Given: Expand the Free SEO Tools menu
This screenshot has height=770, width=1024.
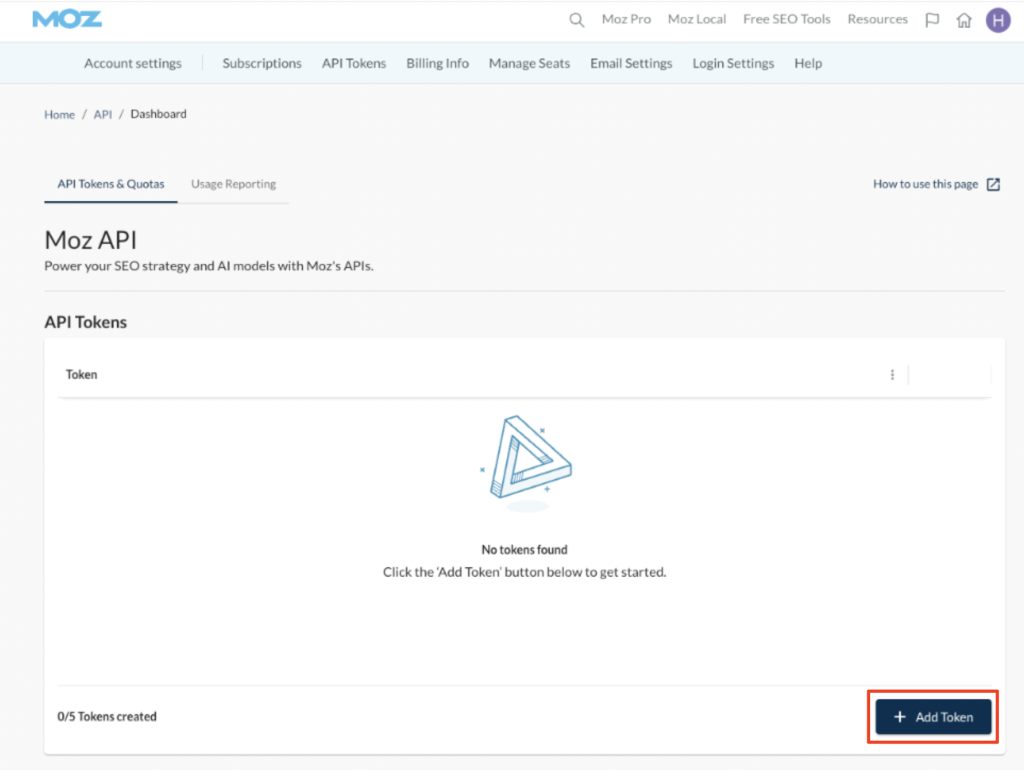Looking at the screenshot, I should point(786,19).
